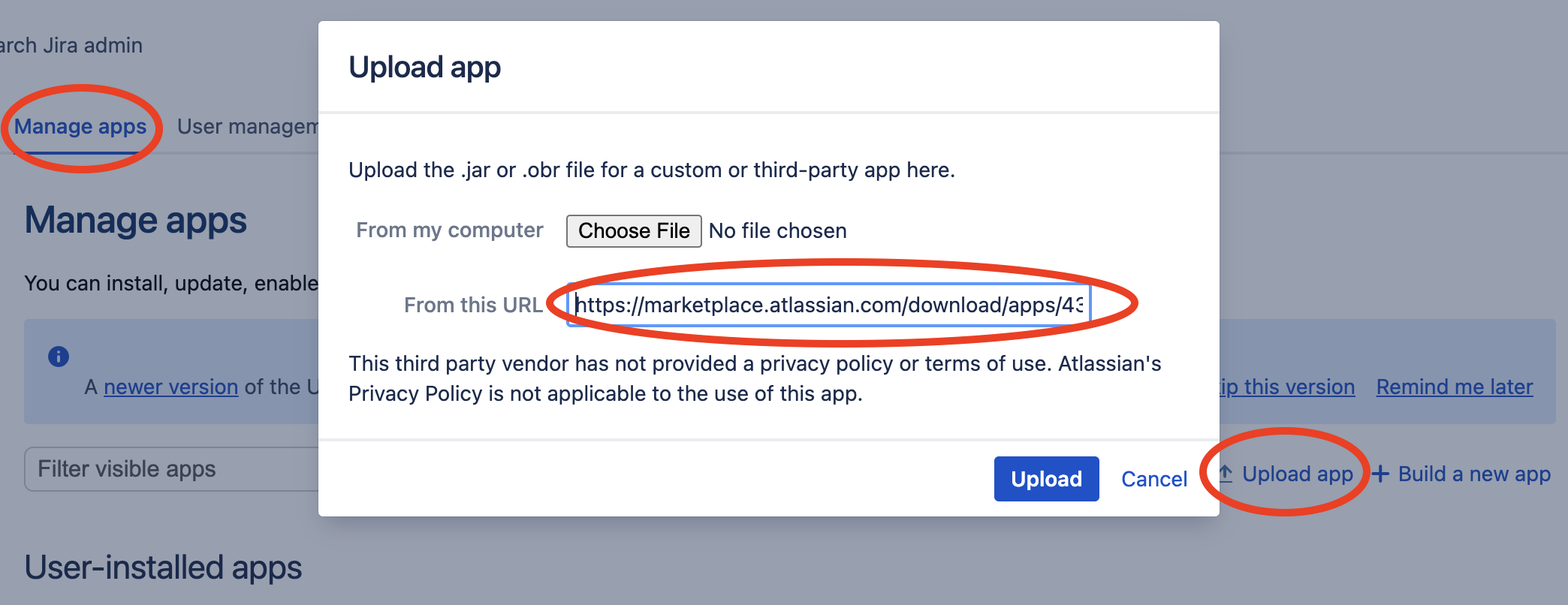Viewport: 1568px width, 605px height.
Task: Click the Skip this version link
Action: tap(1287, 387)
